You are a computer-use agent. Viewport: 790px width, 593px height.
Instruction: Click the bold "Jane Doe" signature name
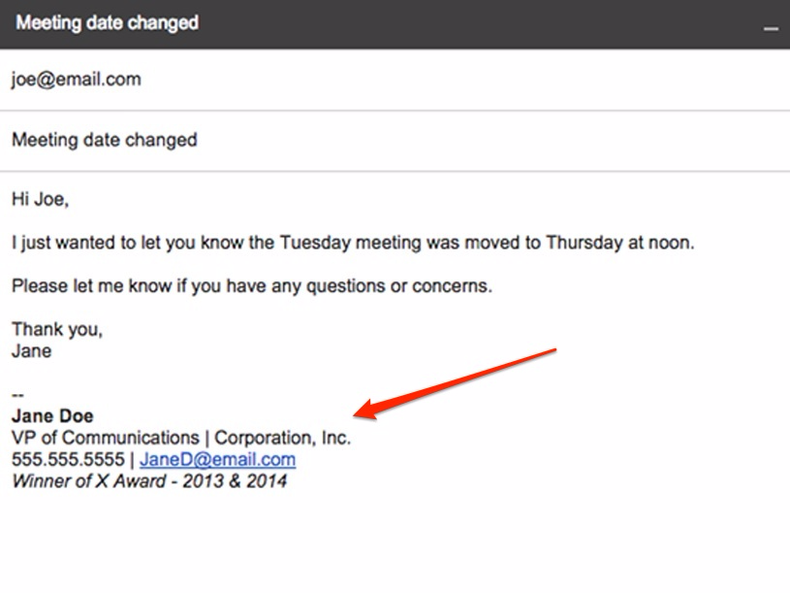52,416
